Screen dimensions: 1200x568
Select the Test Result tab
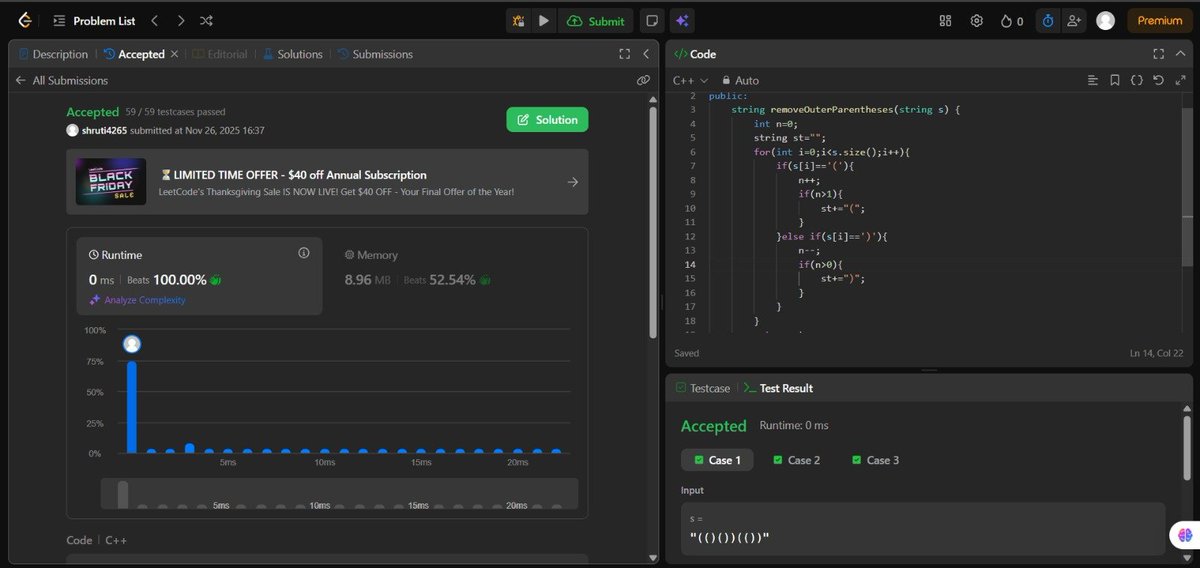[x=778, y=388]
